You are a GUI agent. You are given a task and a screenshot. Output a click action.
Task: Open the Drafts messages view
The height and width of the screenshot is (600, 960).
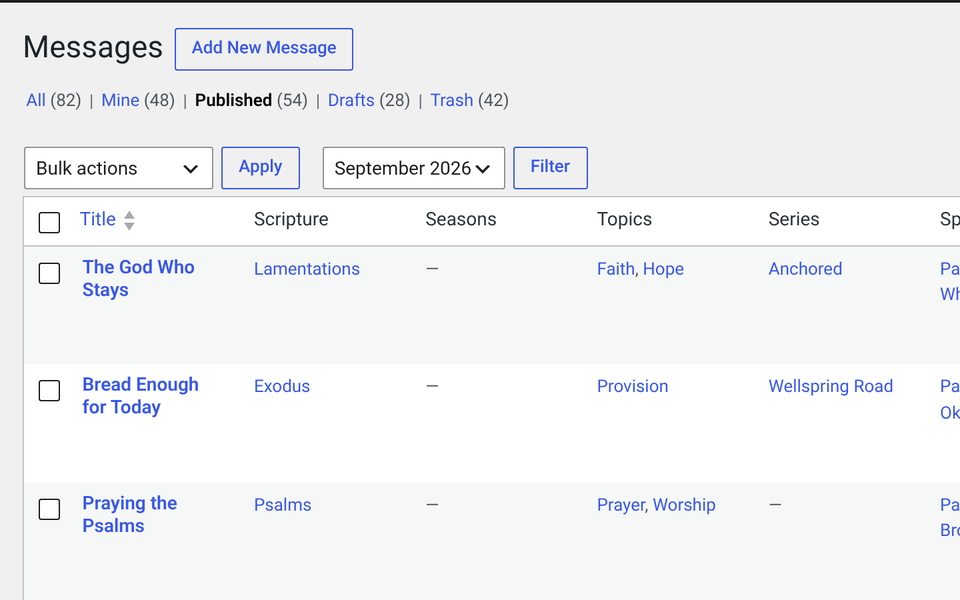tap(351, 100)
